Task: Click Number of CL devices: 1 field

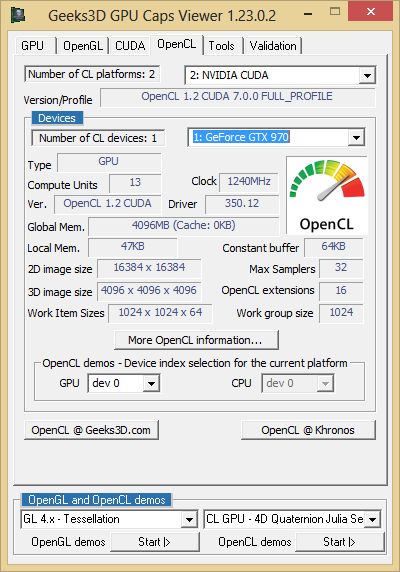Action: pos(98,138)
